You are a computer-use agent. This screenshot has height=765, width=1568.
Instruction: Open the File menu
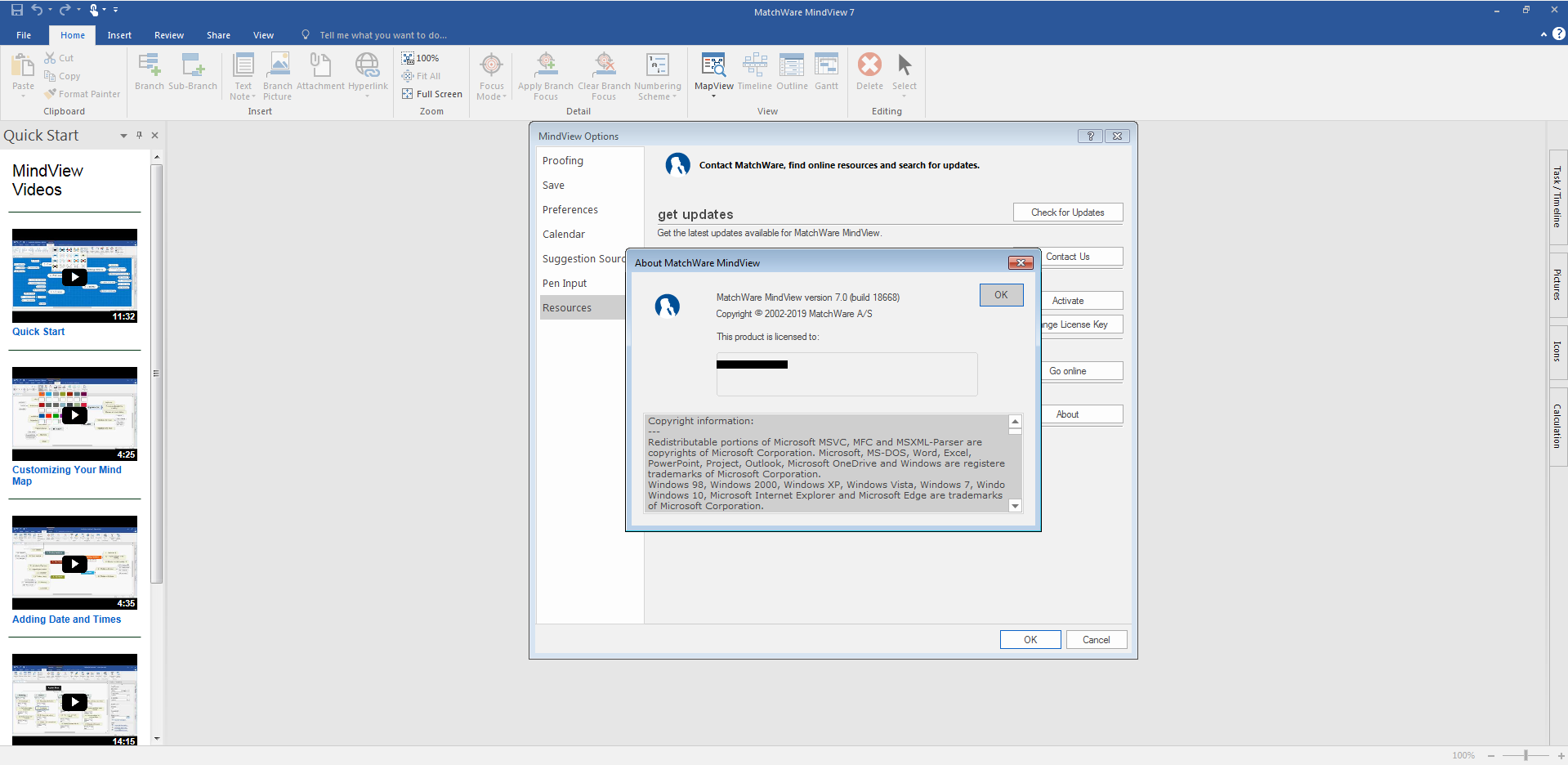tap(24, 35)
